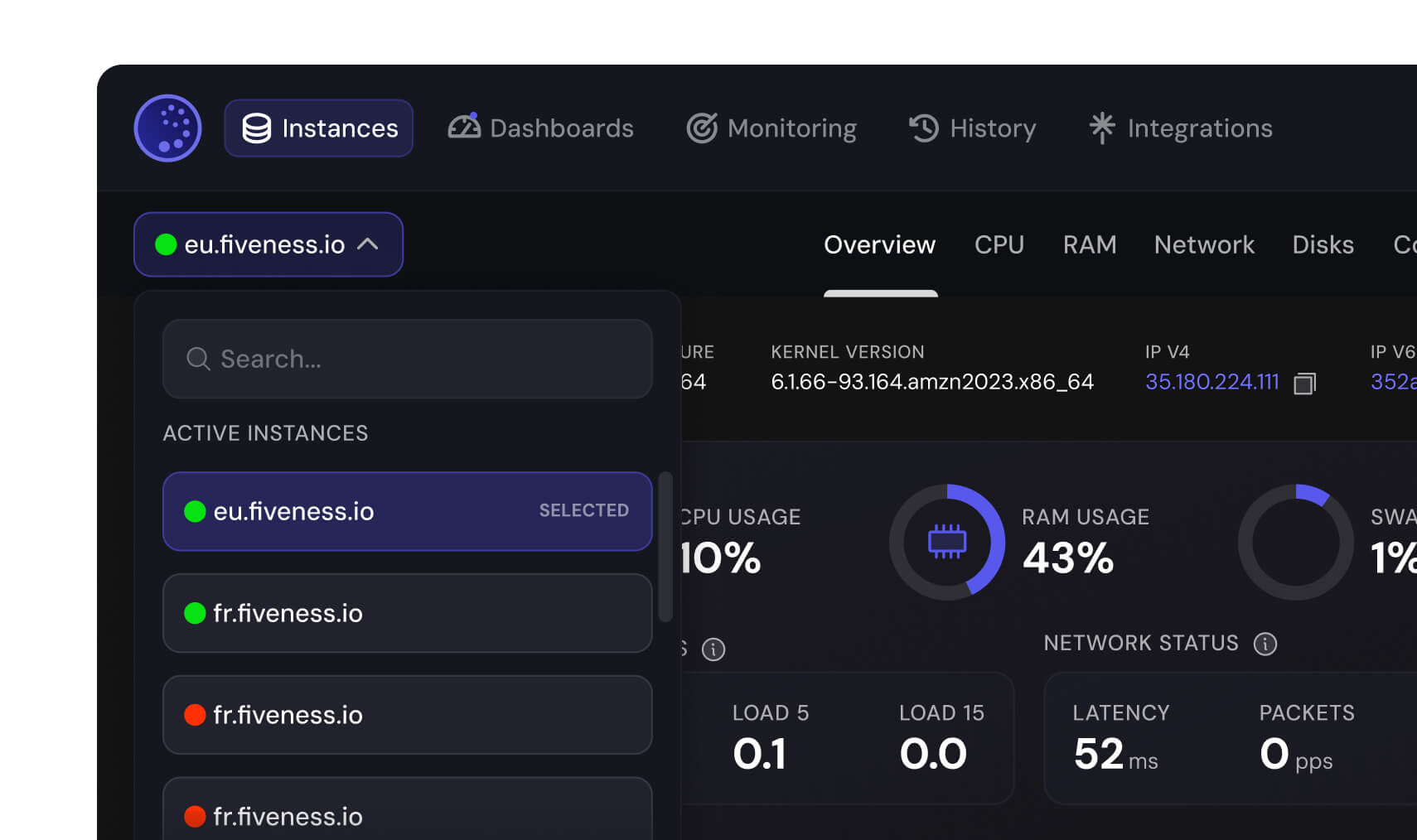Open the Dashboards nav item
1417x840 pixels.
tap(541, 128)
